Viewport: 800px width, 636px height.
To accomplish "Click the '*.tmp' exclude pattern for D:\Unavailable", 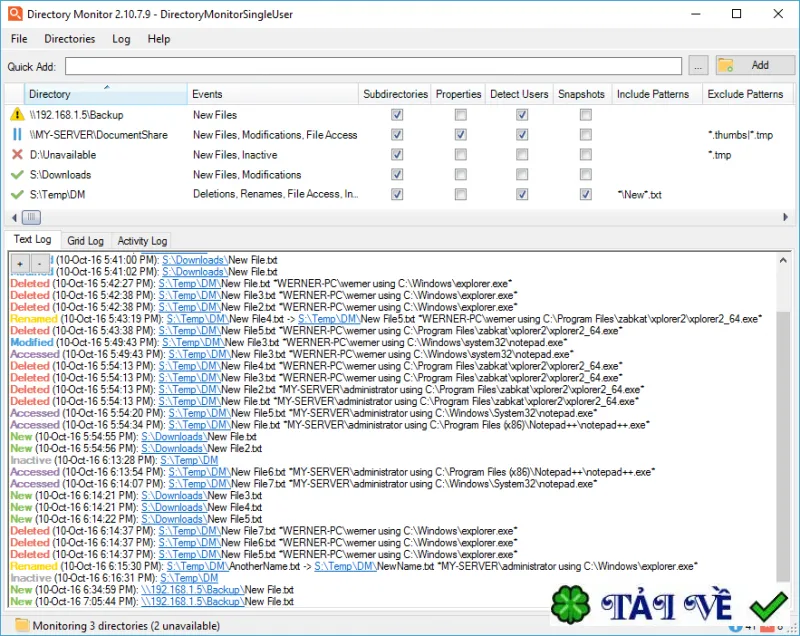I will pos(719,155).
